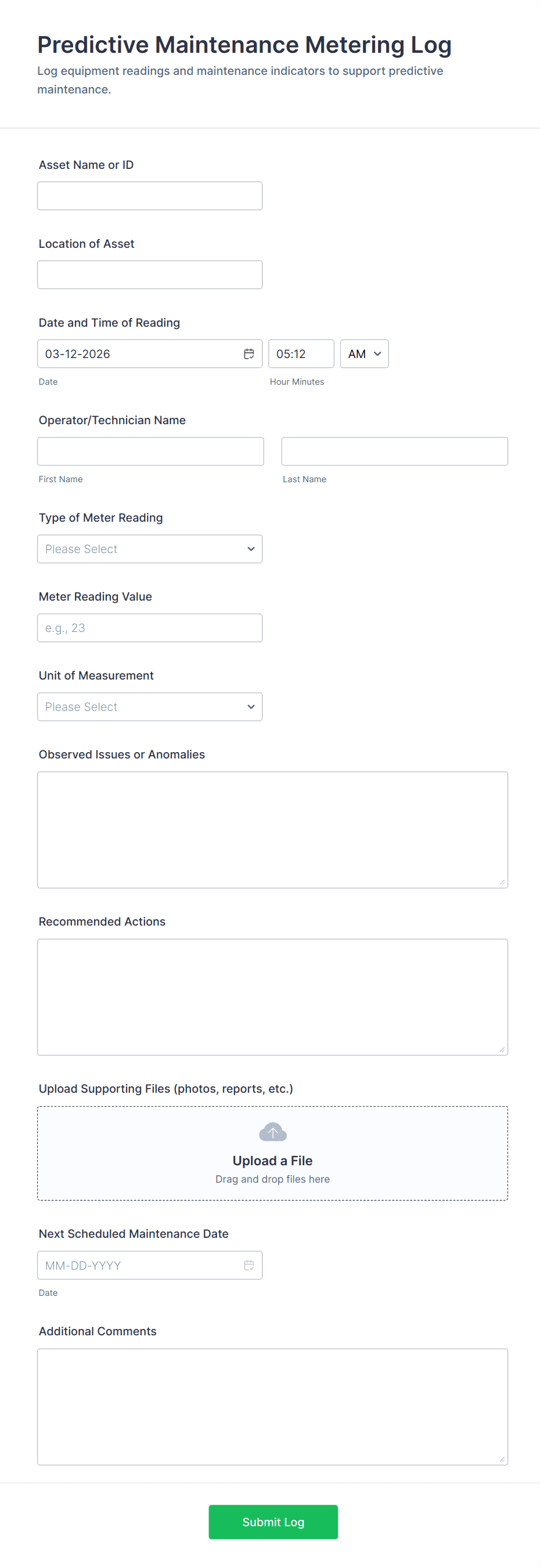Submit the log form
Viewport: 540px width, 1568px height.
click(x=273, y=1521)
